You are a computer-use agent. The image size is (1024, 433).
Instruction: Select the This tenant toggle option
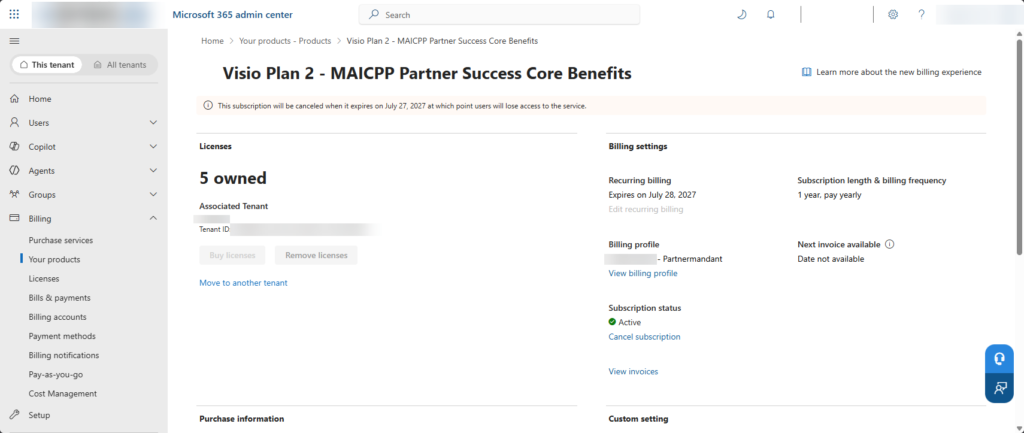(47, 65)
